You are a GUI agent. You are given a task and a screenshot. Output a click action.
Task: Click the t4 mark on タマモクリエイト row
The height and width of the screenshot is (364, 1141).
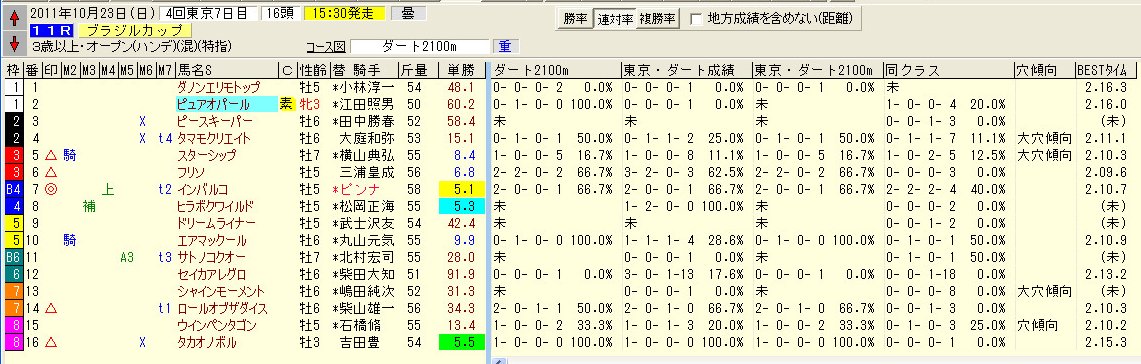(x=164, y=138)
